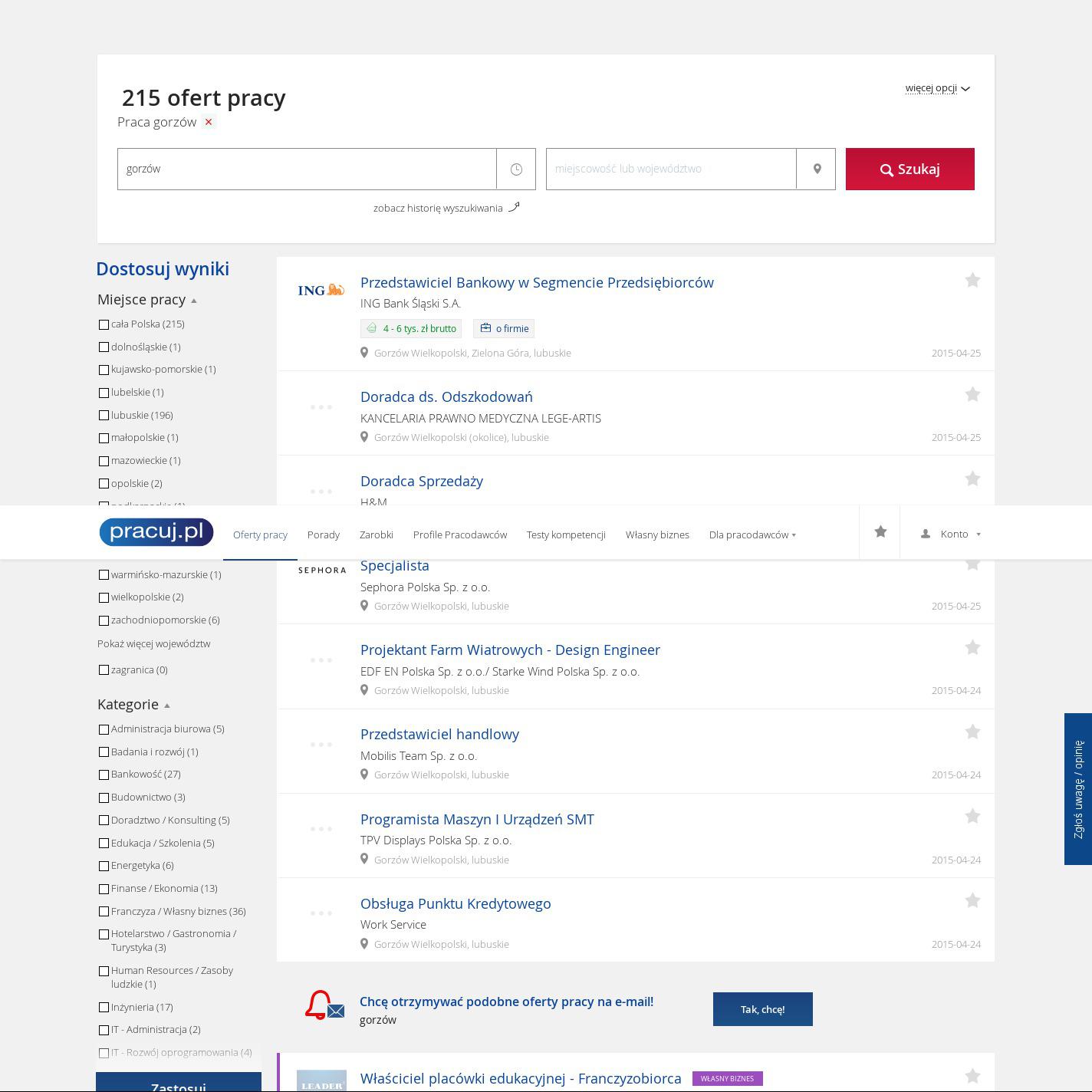Click placeholder logo for Obsługa Punktu Kredytowego
The width and height of the screenshot is (1092, 1092).
[321, 913]
